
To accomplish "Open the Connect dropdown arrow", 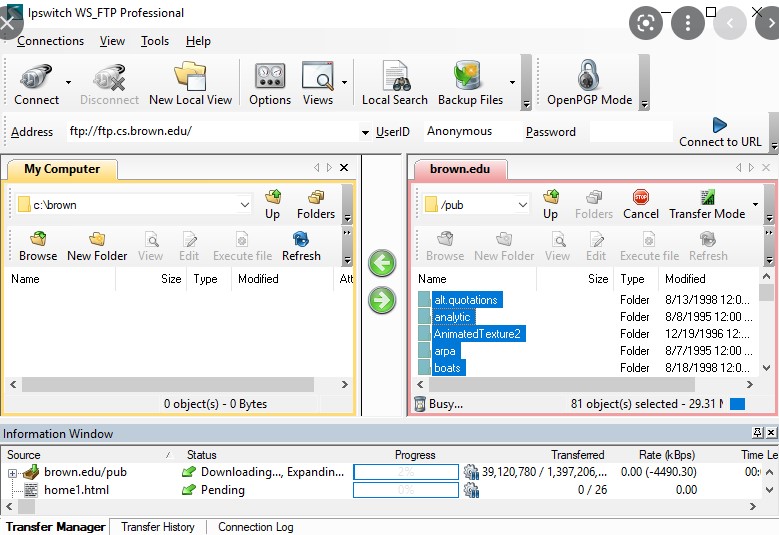I will (x=68, y=82).
